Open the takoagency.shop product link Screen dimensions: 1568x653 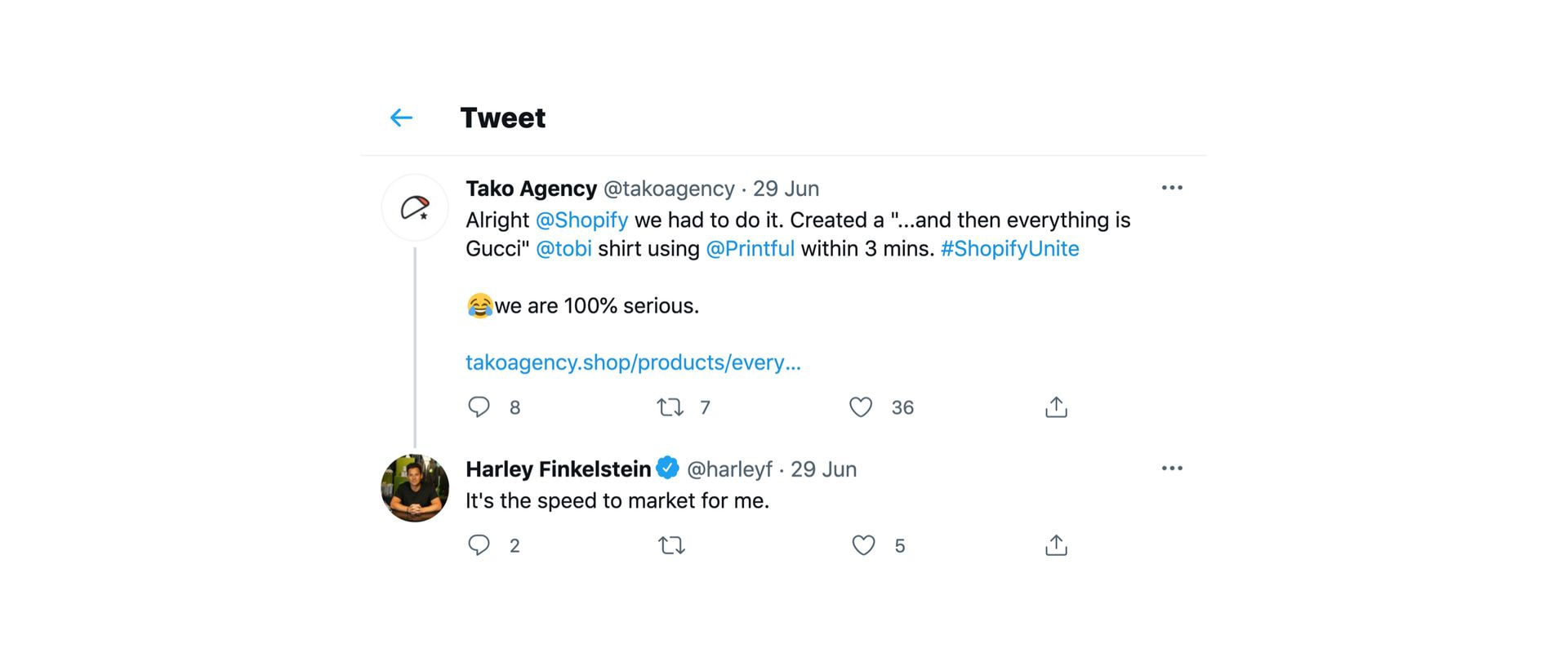(633, 362)
